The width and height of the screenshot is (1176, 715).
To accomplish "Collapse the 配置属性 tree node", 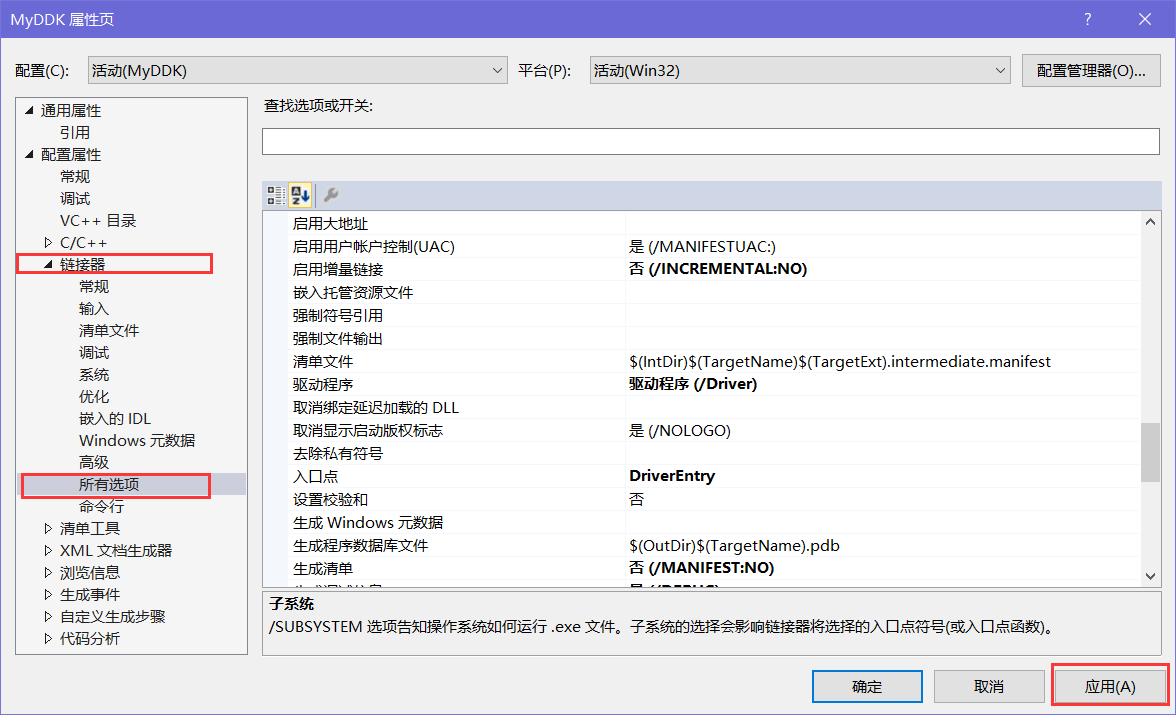I will [x=30, y=155].
